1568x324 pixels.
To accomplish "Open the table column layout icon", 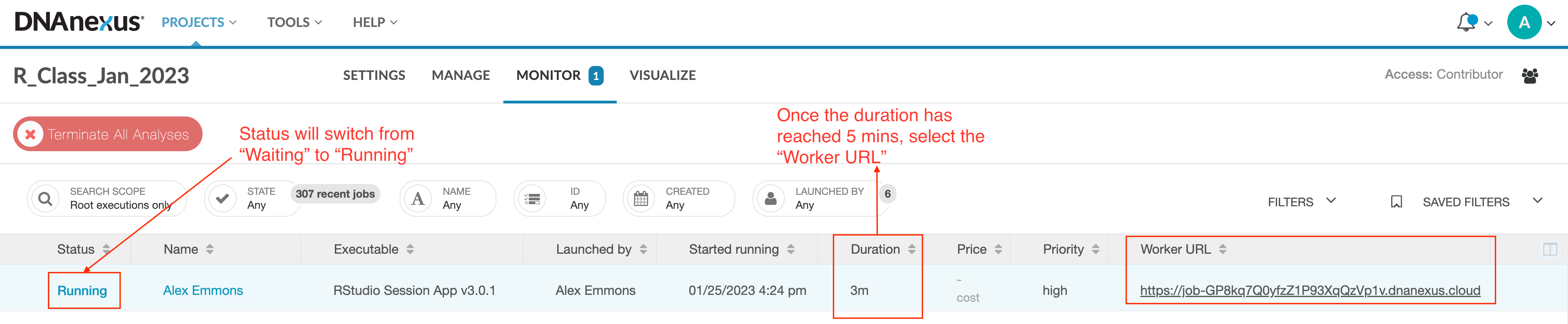I will point(1550,249).
